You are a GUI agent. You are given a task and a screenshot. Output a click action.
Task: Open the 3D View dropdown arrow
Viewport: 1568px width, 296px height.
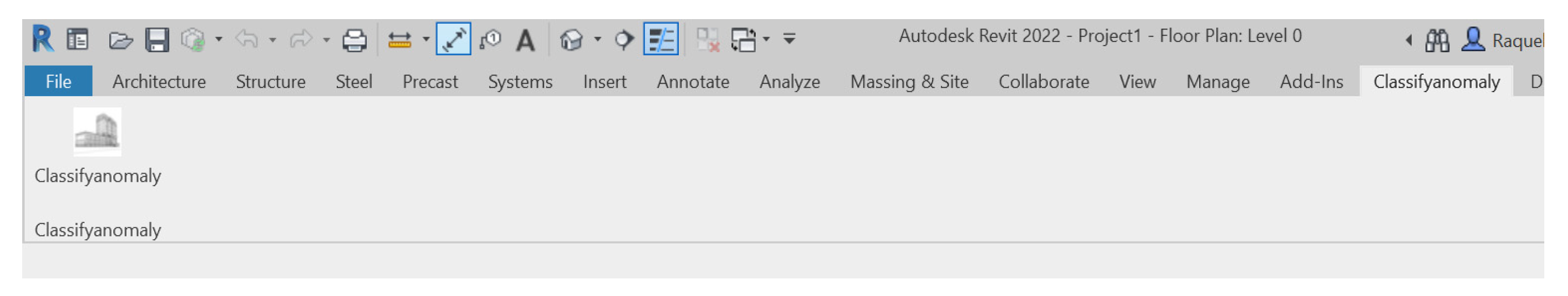click(x=598, y=40)
